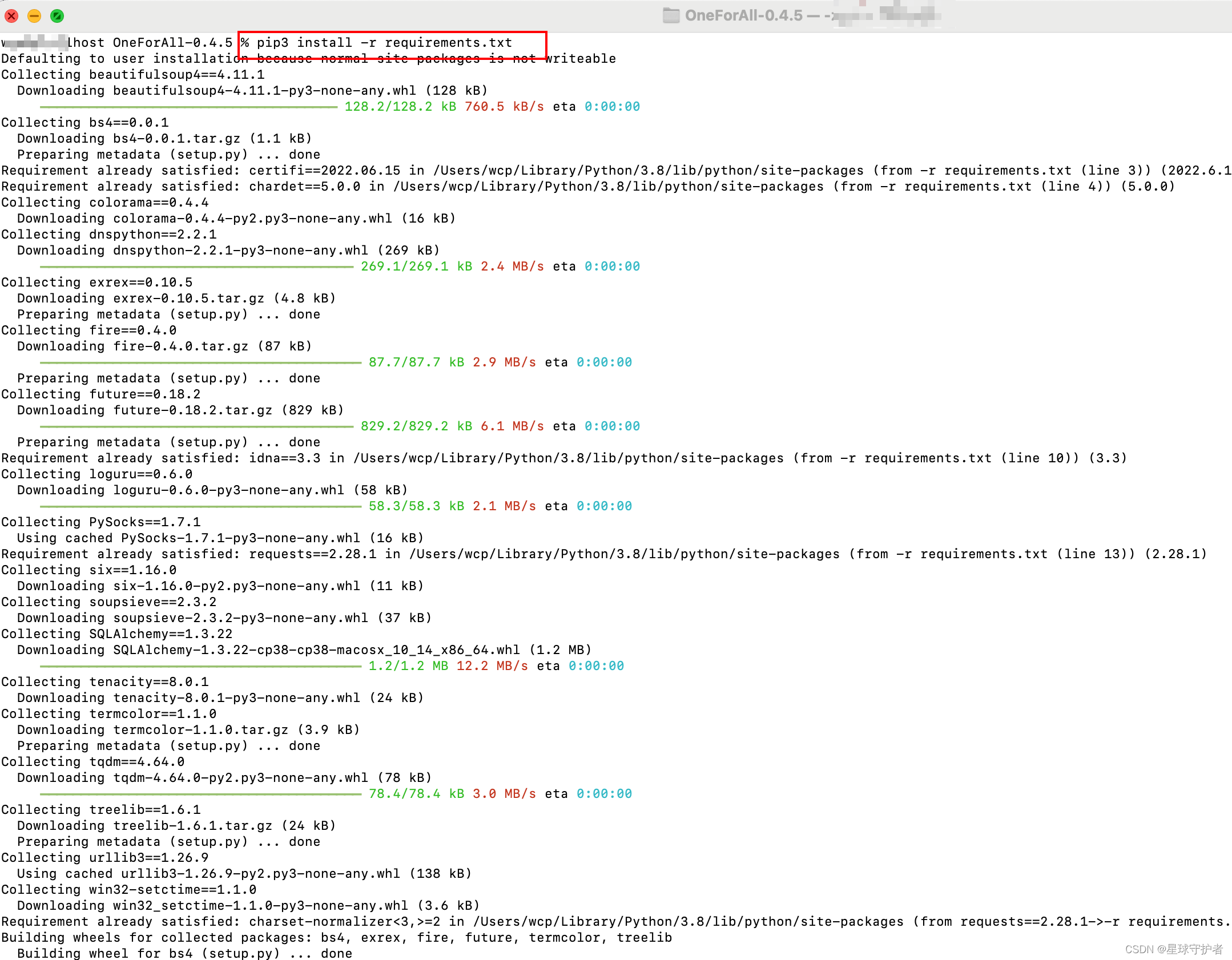The image size is (1232, 960).
Task: Click the dnspython download progress bar
Action: [x=196, y=267]
